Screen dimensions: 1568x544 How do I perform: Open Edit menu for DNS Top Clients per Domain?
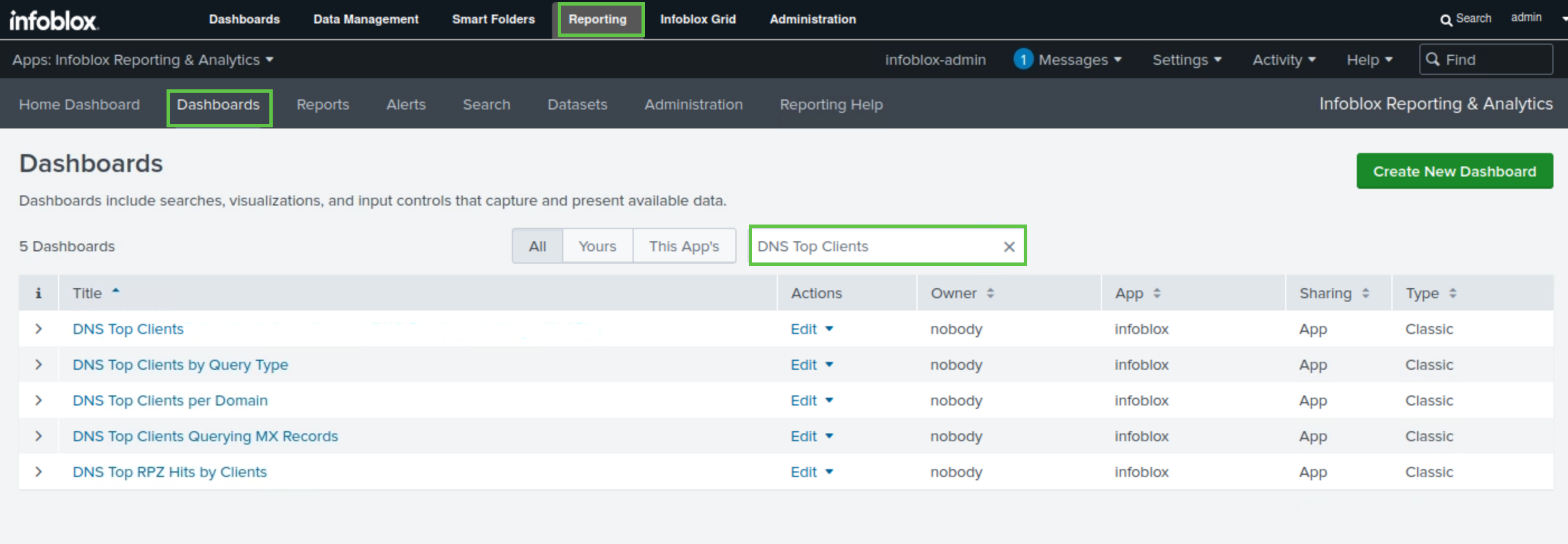811,401
